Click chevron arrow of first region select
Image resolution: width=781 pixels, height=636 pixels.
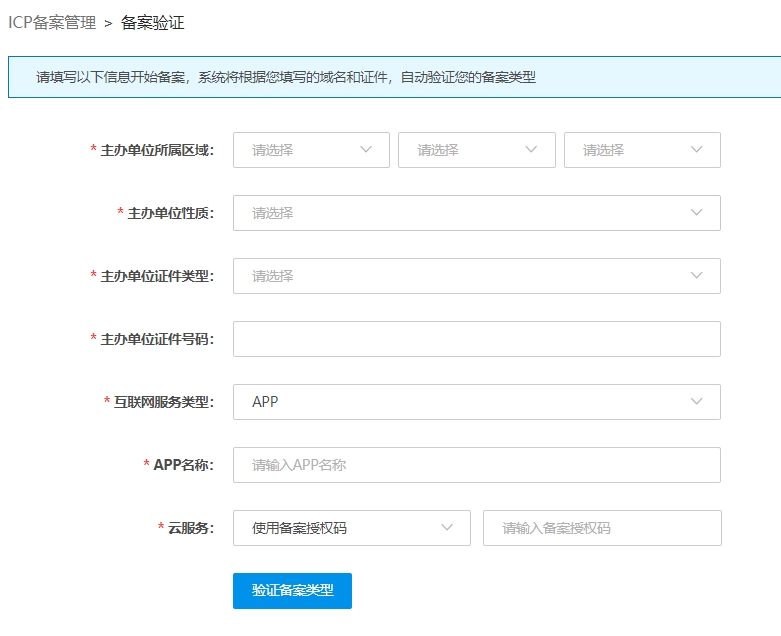tap(366, 150)
